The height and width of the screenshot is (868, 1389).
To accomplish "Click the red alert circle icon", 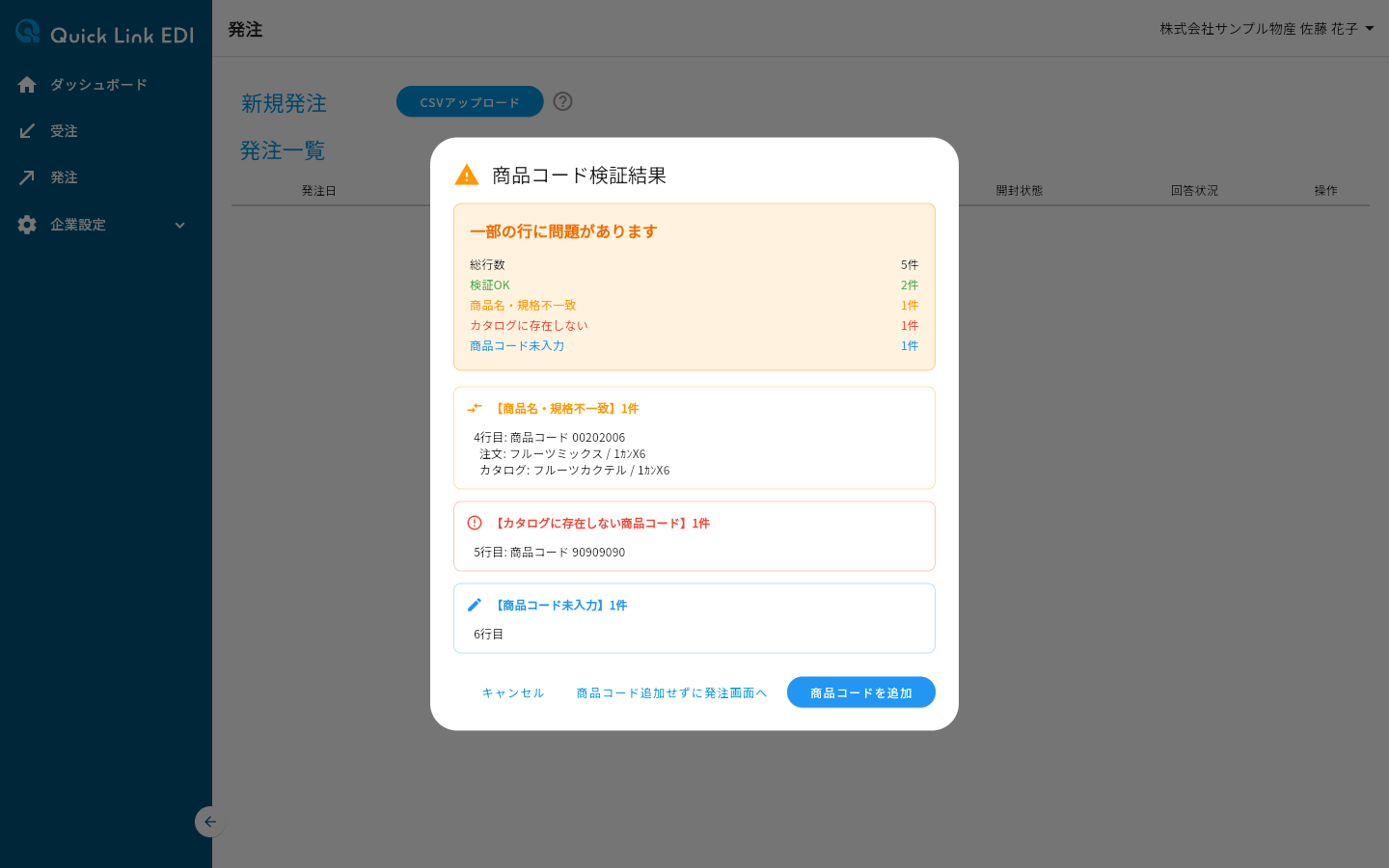I will coord(475,523).
